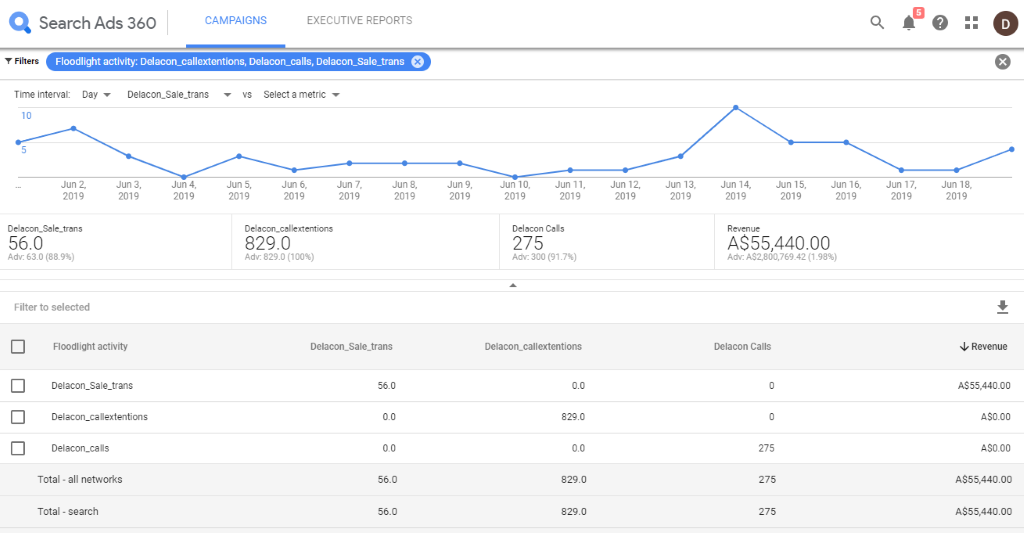Check the Delacon_Sale_trans row checkbox

[18, 385]
